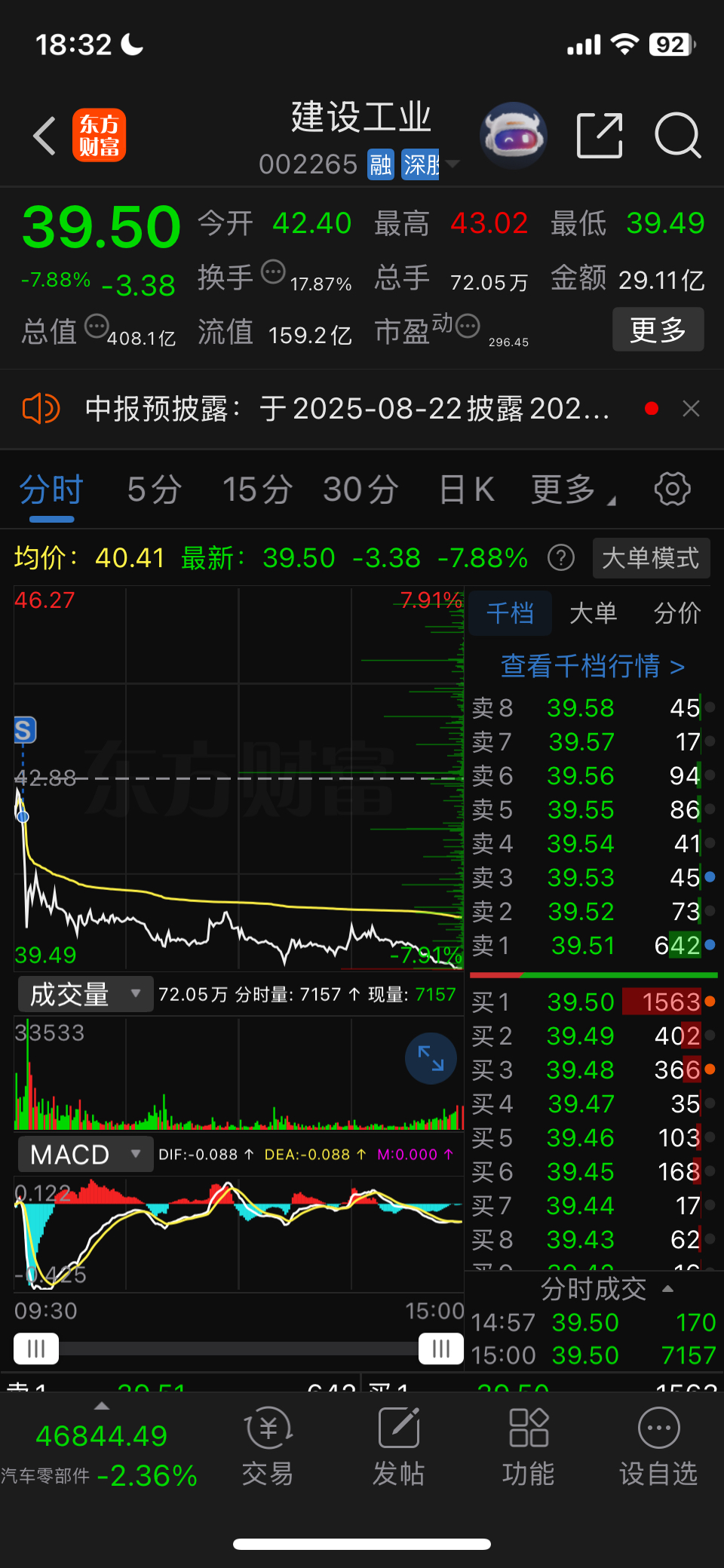This screenshot has width=724, height=1568.
Task: Tap the back arrow icon
Action: [x=45, y=136]
